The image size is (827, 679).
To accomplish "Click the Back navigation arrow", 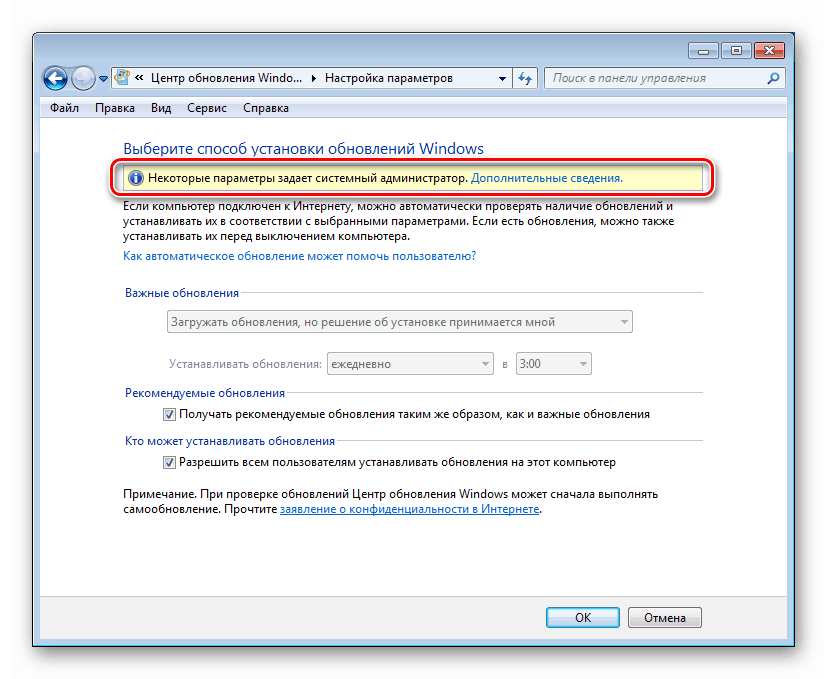I will coord(55,77).
